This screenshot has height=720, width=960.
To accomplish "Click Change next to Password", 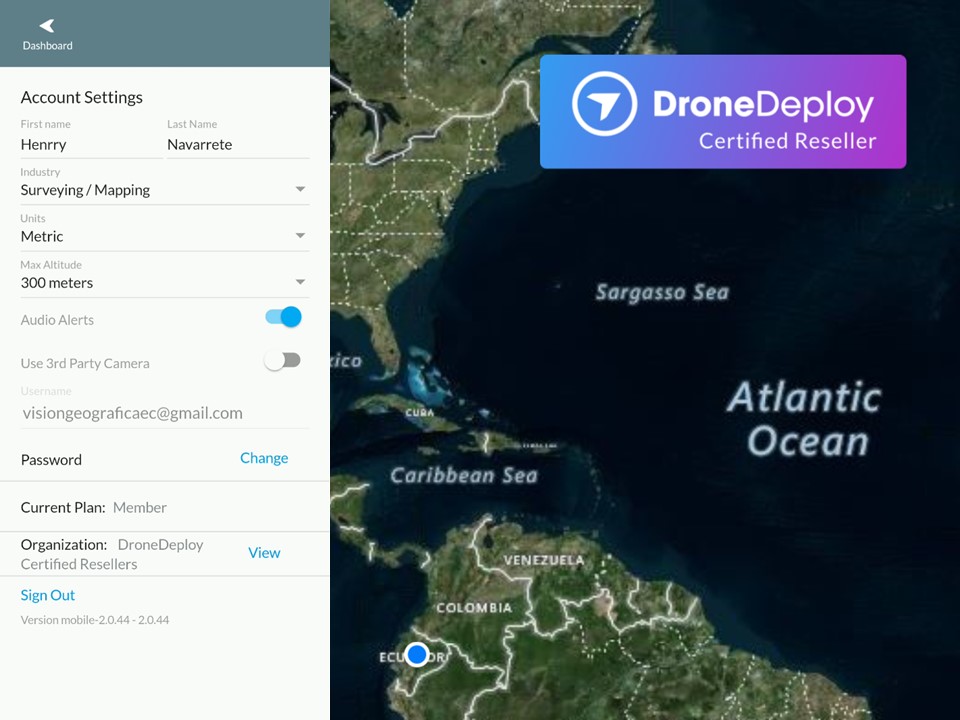I will click(264, 459).
